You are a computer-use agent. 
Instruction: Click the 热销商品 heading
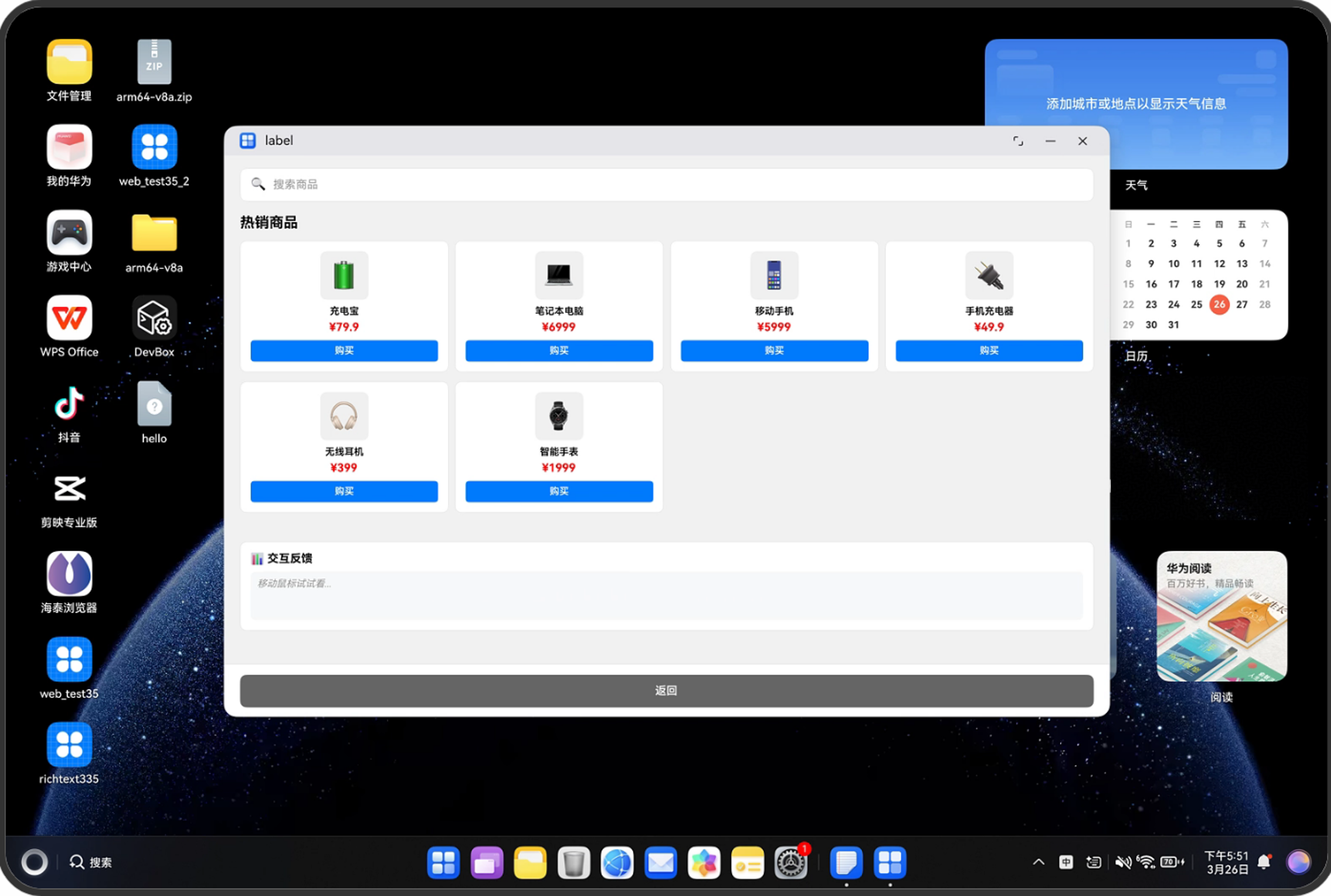coord(269,222)
